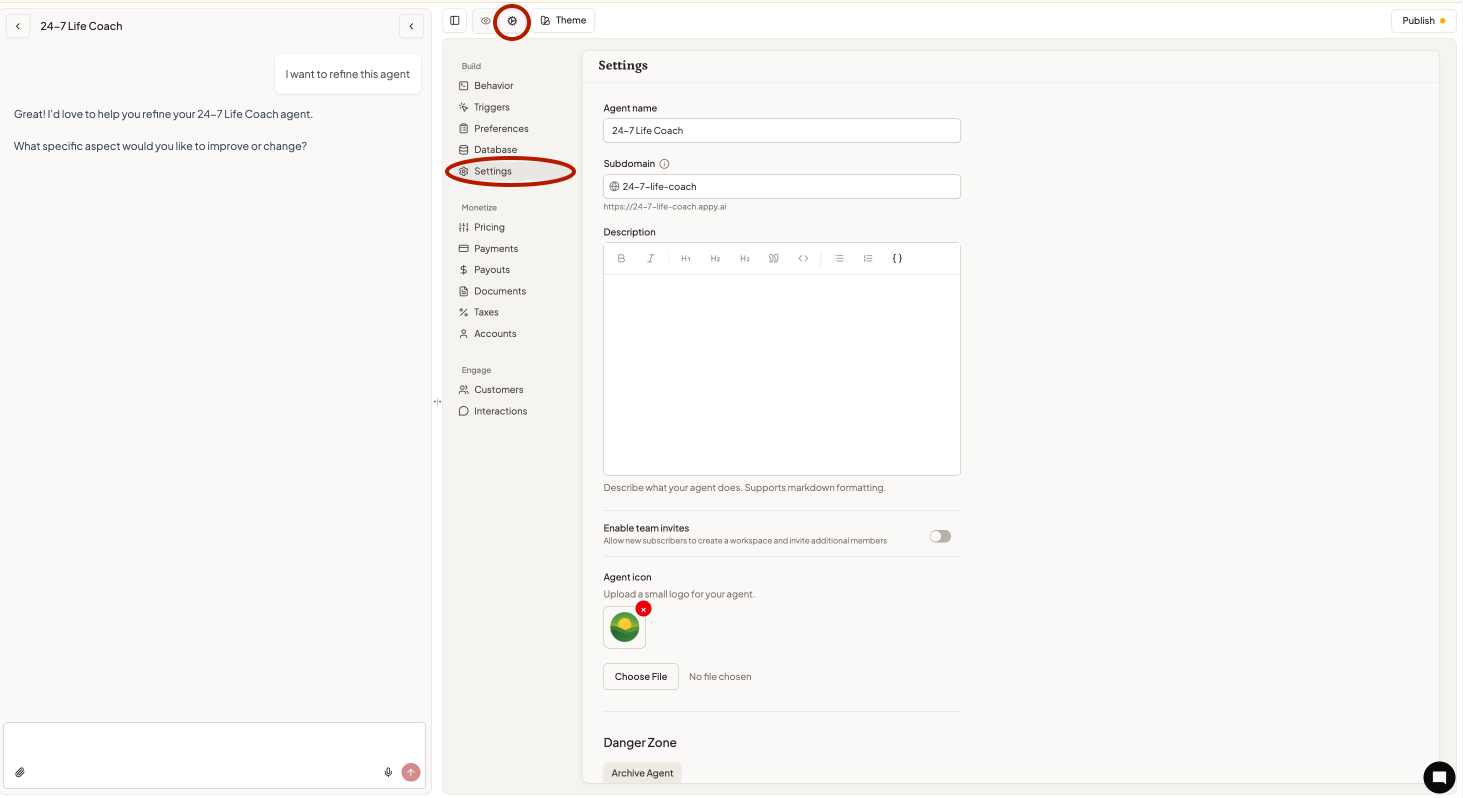Click the agent icon thumbnail

pyautogui.click(x=624, y=628)
